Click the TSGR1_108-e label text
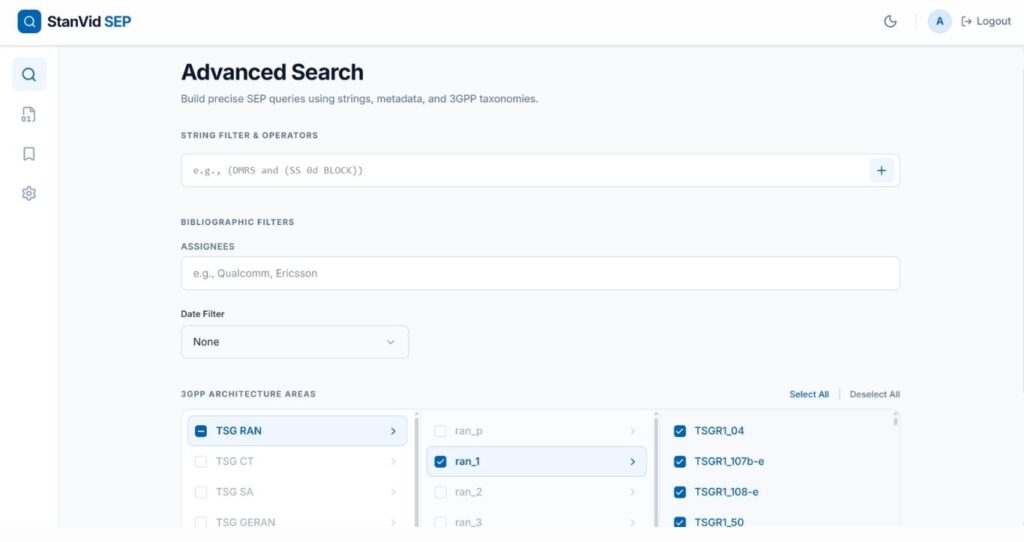Screen dimensions: 1024x542 [x=726, y=492]
